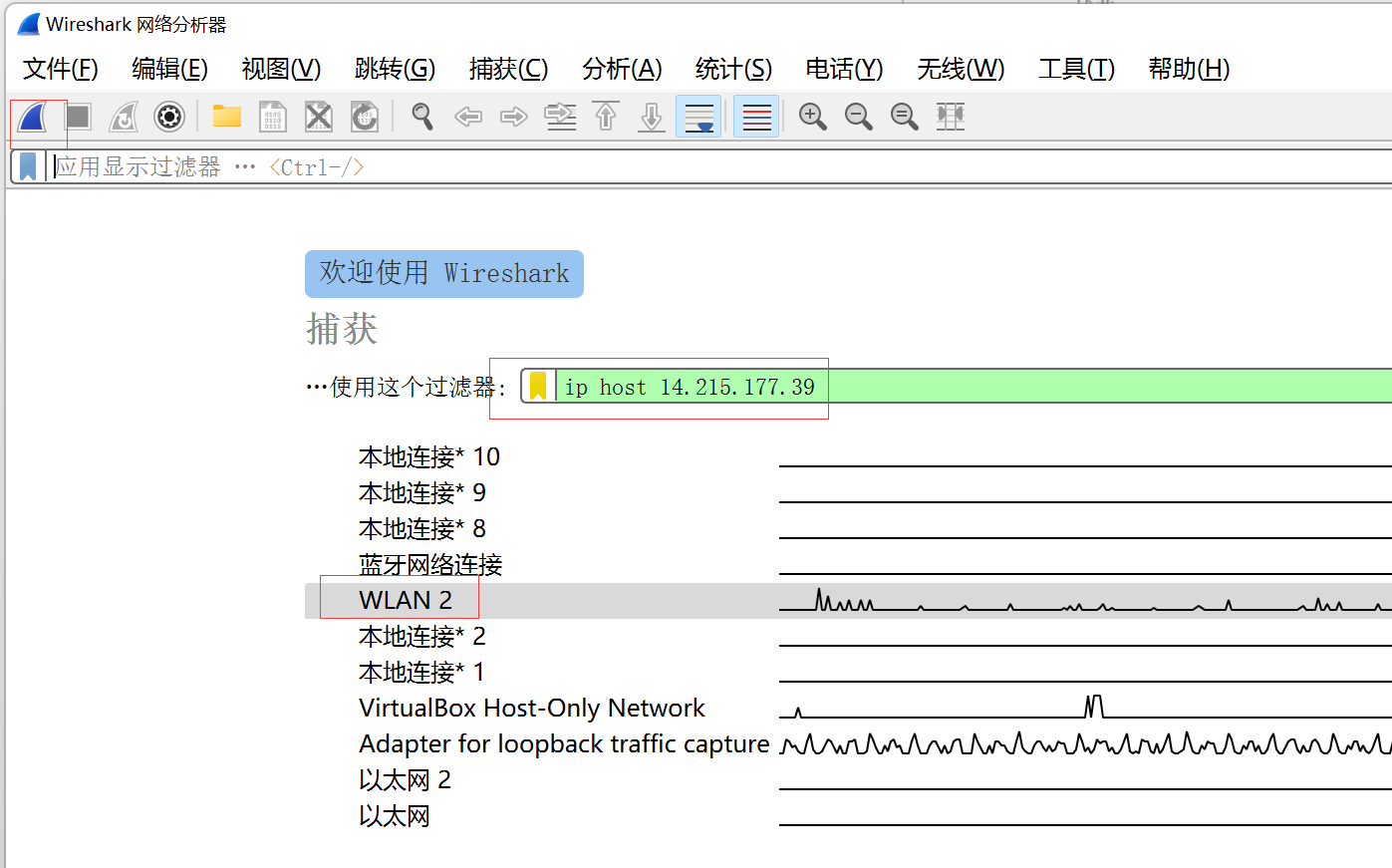
Task: Select the last interface 以太网
Action: coord(395,815)
